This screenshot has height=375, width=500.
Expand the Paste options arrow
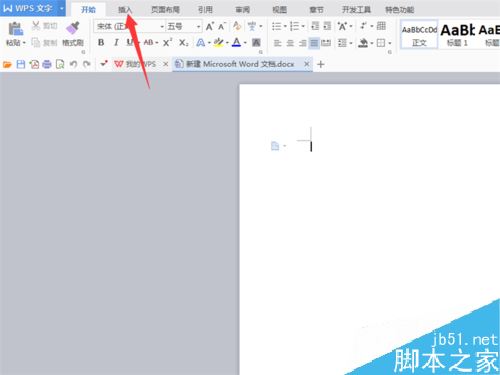point(24,43)
